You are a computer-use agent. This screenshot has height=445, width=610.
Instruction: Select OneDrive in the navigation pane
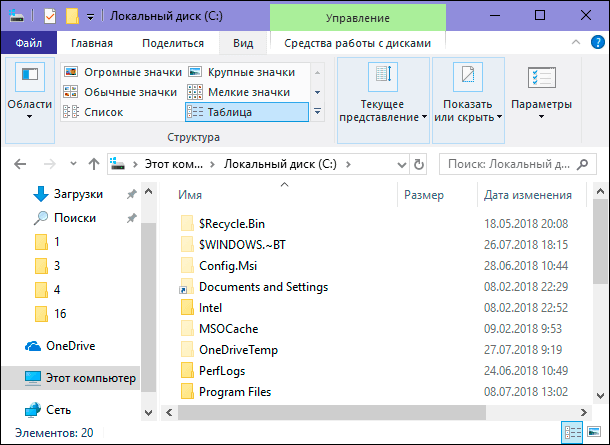point(60,346)
